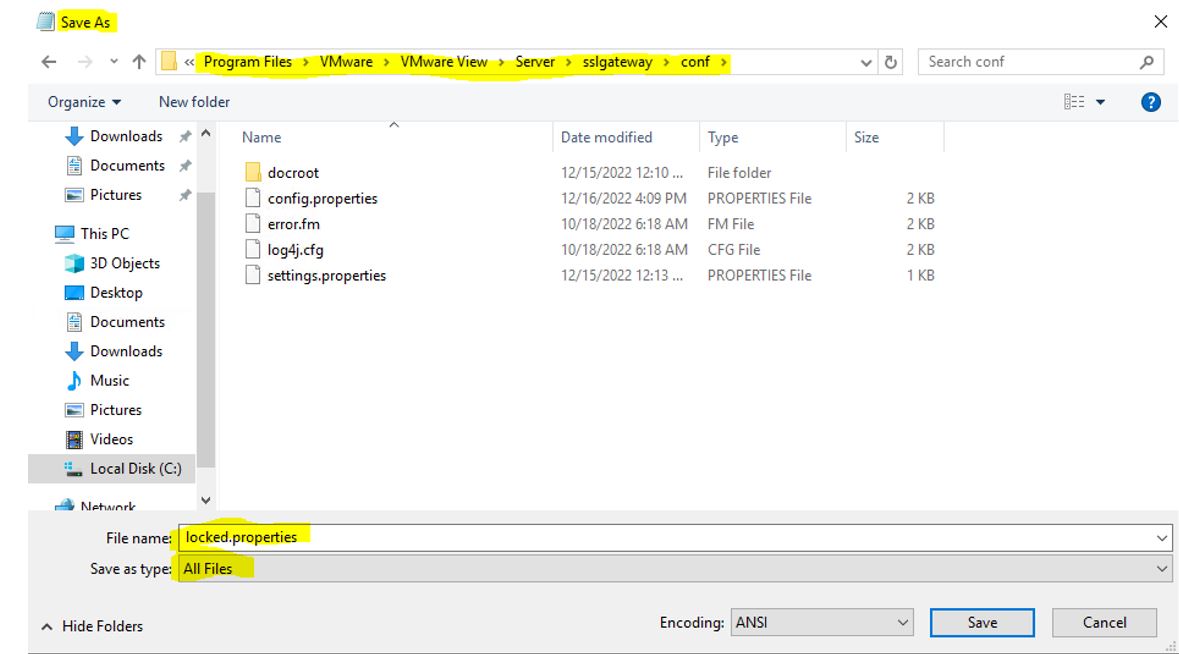The width and height of the screenshot is (1179, 654).
Task: Change the view layout icon
Action: click(x=1074, y=101)
